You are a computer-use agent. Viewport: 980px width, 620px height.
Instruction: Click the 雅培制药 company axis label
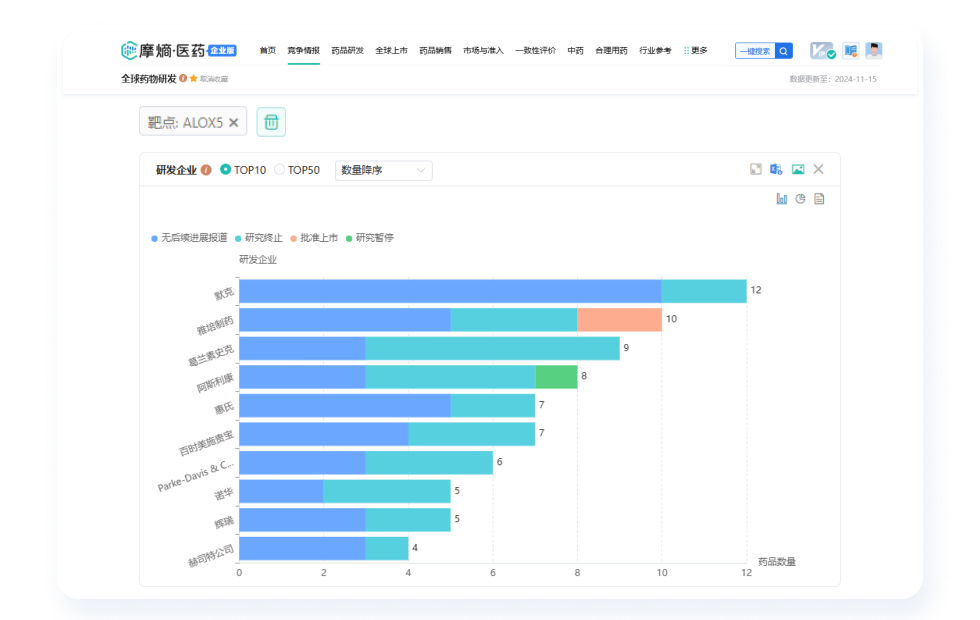(x=215, y=326)
